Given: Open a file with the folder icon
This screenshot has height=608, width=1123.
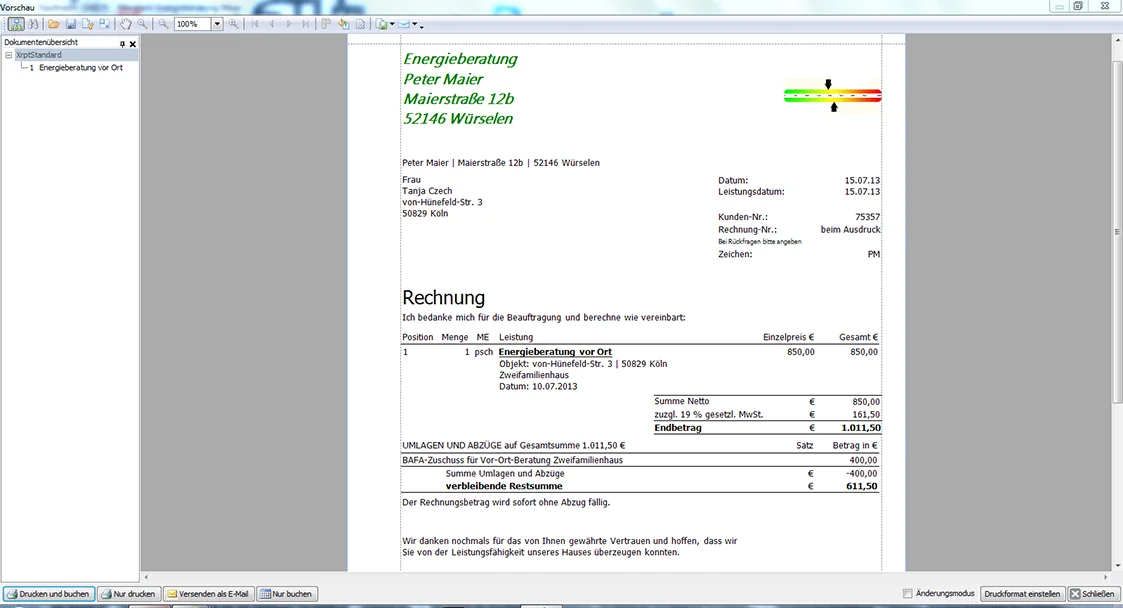Looking at the screenshot, I should tap(54, 24).
